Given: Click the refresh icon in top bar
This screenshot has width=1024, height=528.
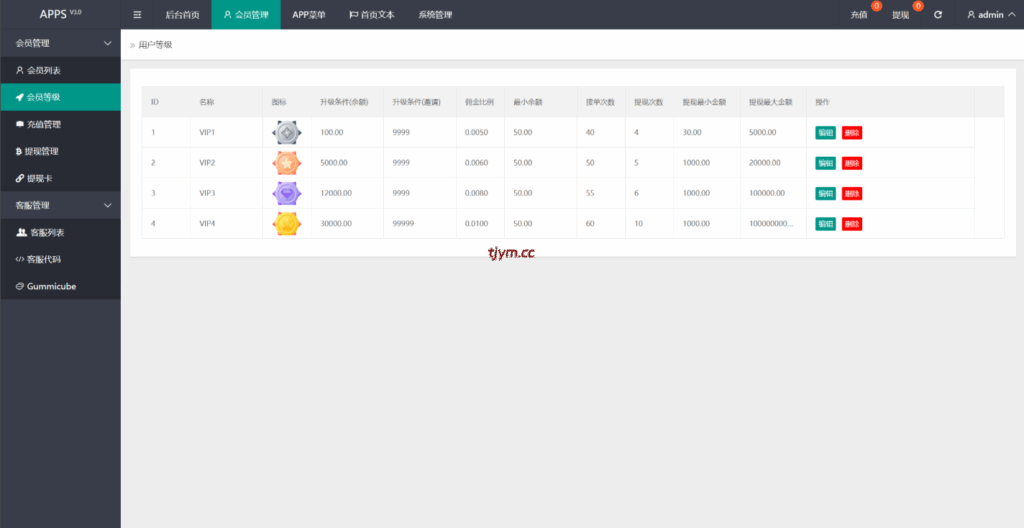Looking at the screenshot, I should pyautogui.click(x=938, y=15).
